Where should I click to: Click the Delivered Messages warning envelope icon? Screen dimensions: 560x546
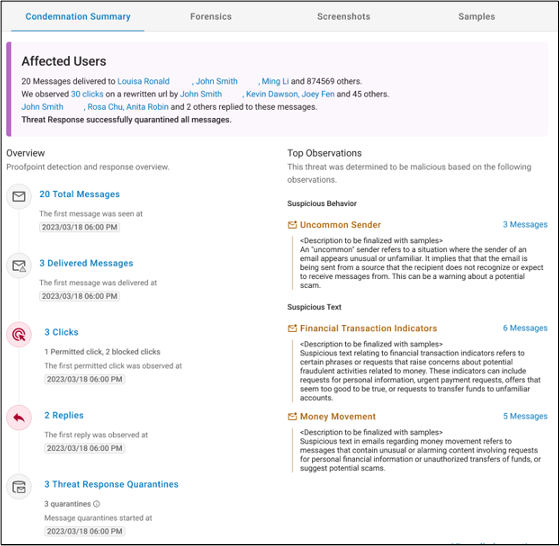(x=19, y=265)
